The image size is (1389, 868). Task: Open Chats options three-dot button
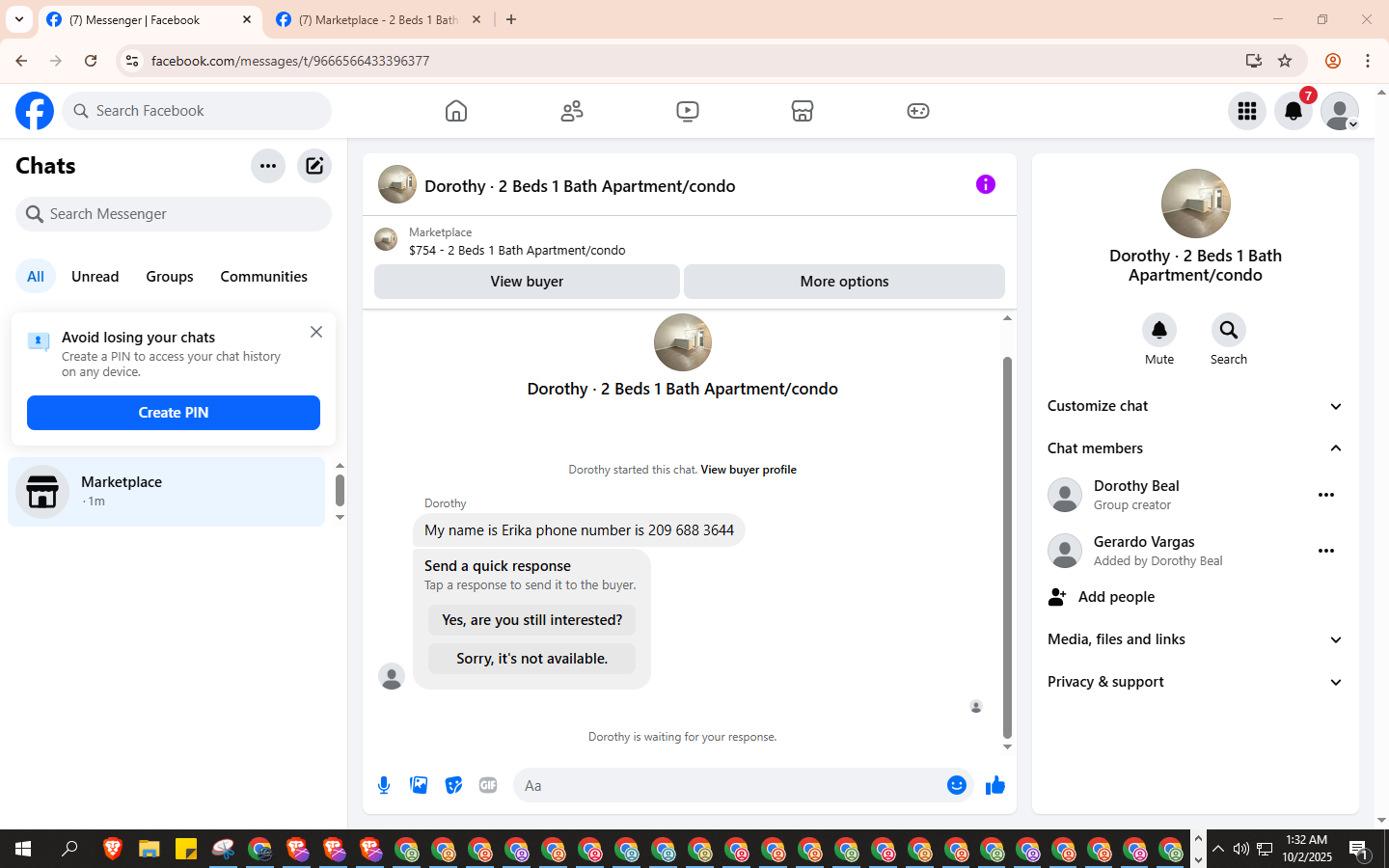pyautogui.click(x=268, y=166)
